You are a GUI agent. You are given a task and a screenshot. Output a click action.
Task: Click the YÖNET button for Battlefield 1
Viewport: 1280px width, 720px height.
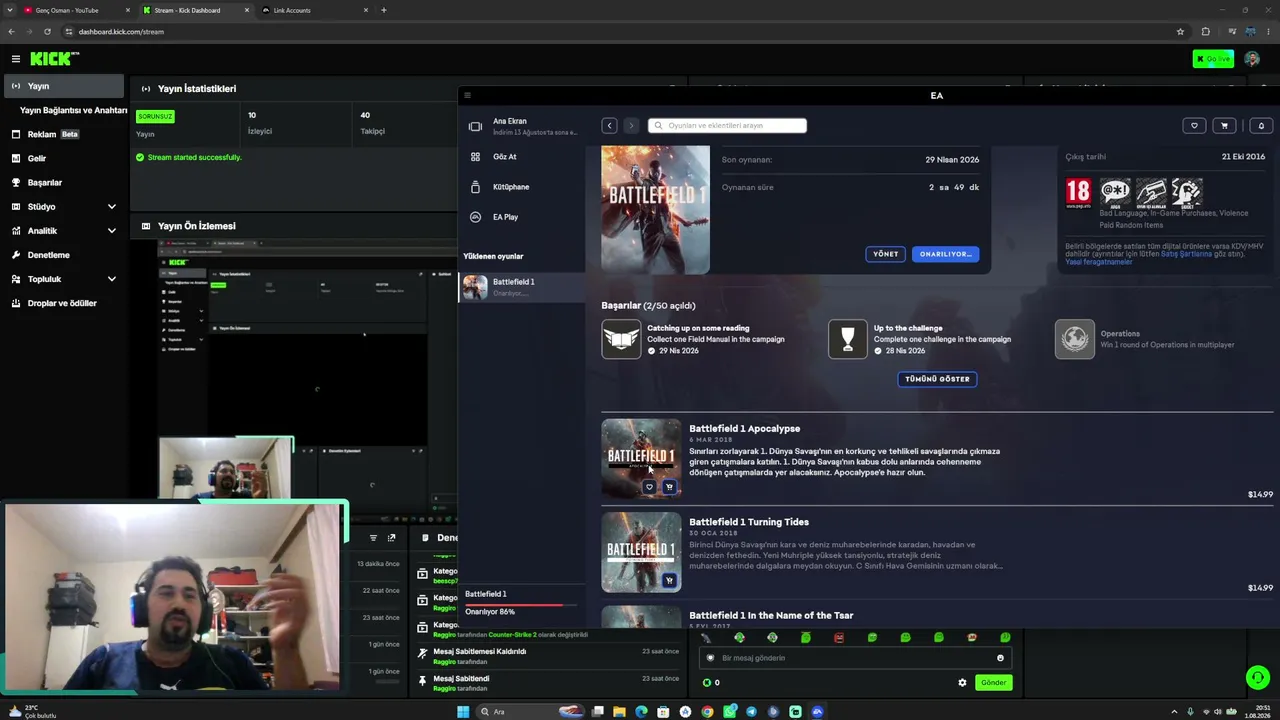[886, 254]
